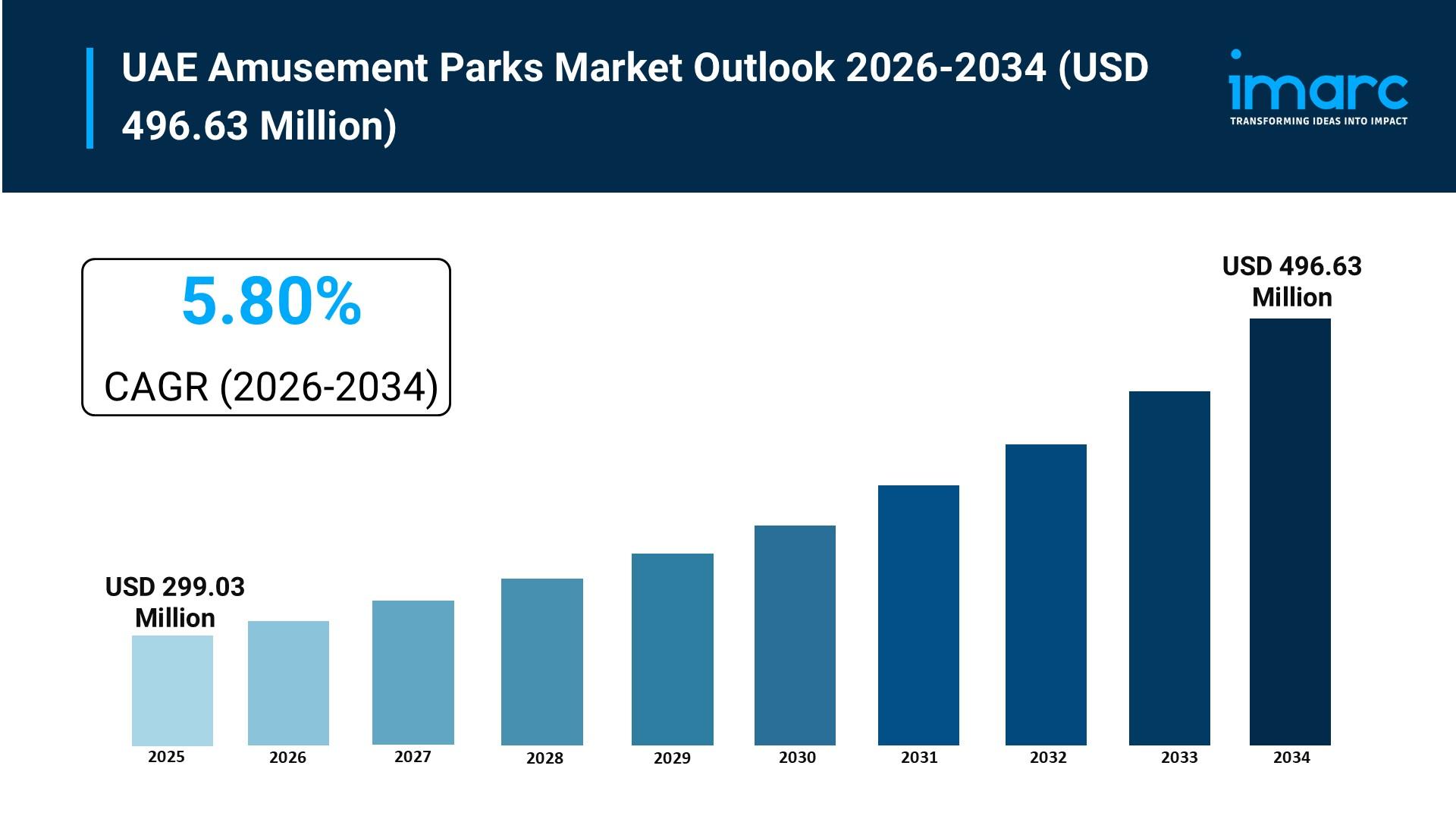This screenshot has height=819, width=1456.
Task: Click the CAGR (2026-2034) label
Action: 271,387
